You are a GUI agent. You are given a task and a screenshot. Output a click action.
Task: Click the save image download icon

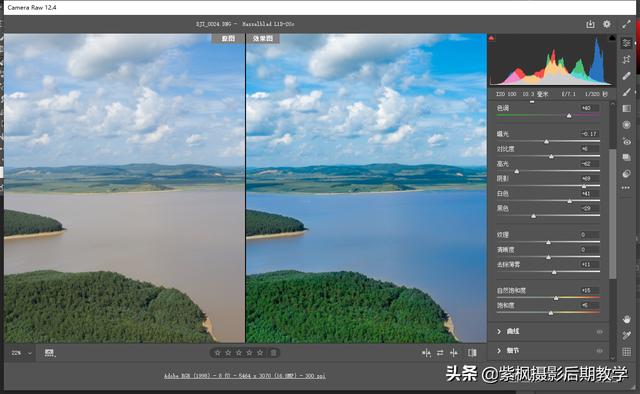[x=590, y=24]
